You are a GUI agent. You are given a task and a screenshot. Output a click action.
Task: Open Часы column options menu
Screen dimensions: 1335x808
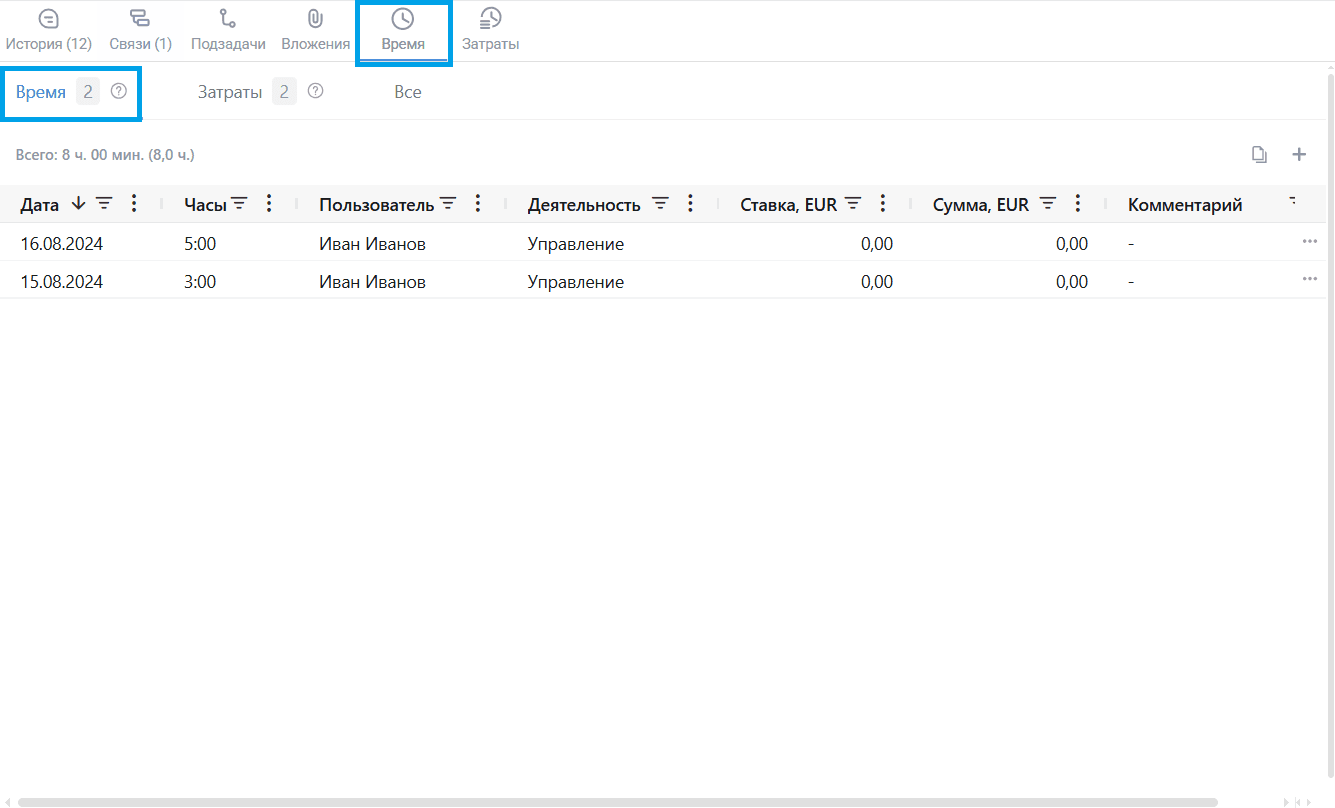(268, 204)
